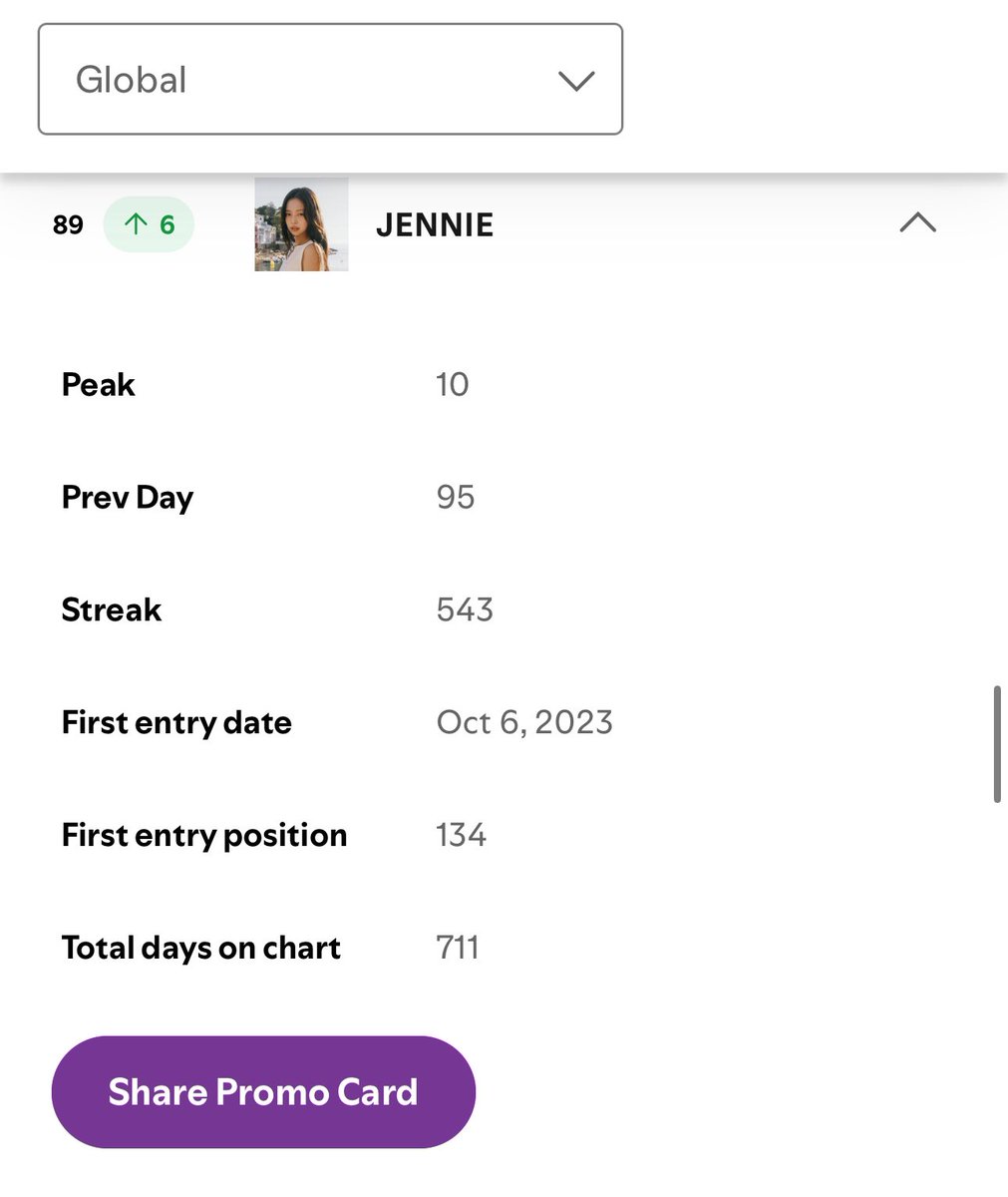Click the first entry position value 134
Viewport: 1008px width, 1197px height.
pos(461,835)
